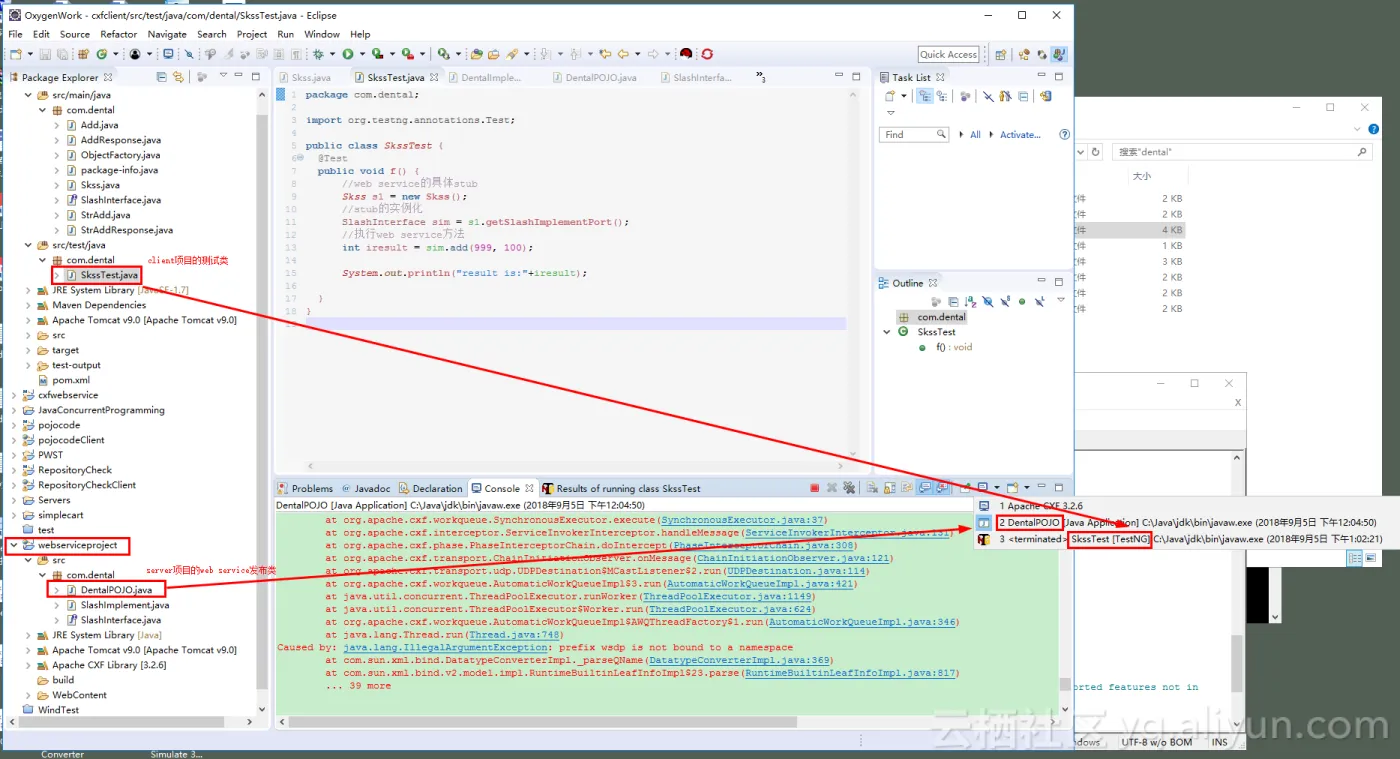1400x759 pixels.
Task: Open the Window menu
Action: [322, 34]
